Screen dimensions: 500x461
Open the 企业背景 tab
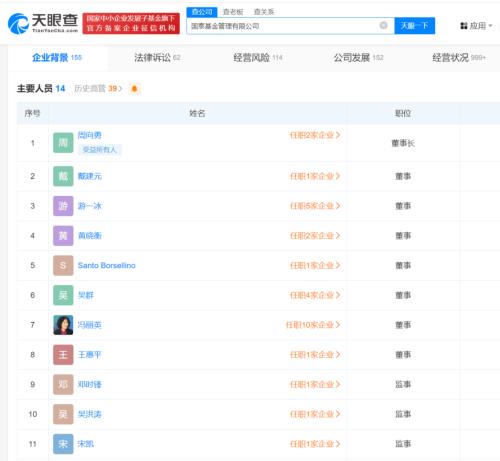[x=57, y=58]
